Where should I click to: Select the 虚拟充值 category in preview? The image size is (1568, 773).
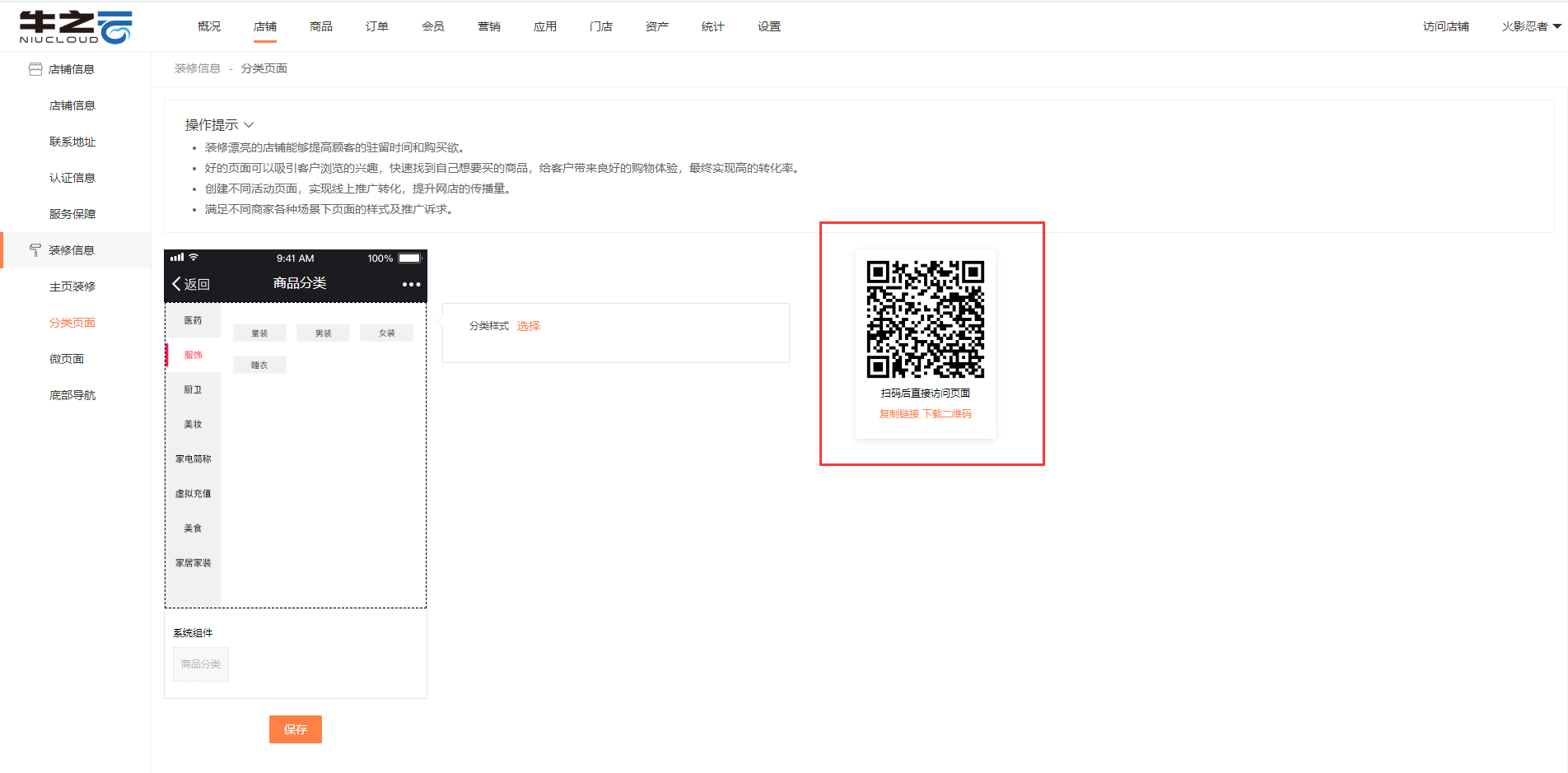coord(193,493)
